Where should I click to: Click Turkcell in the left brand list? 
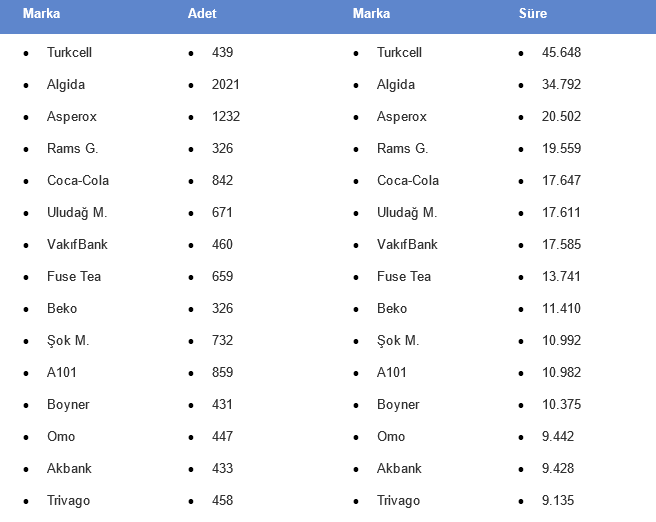(x=69, y=52)
